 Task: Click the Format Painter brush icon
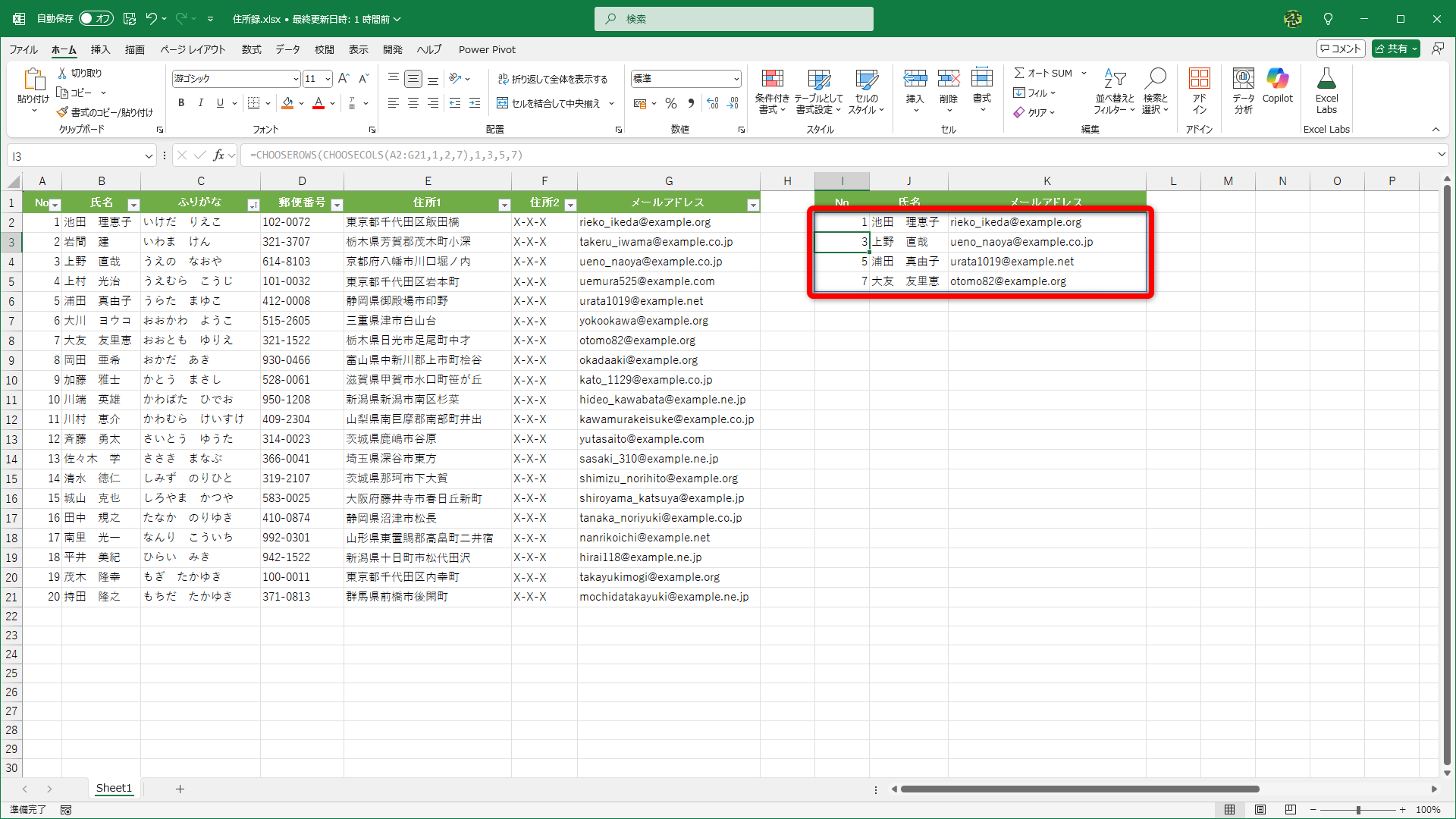tap(63, 112)
